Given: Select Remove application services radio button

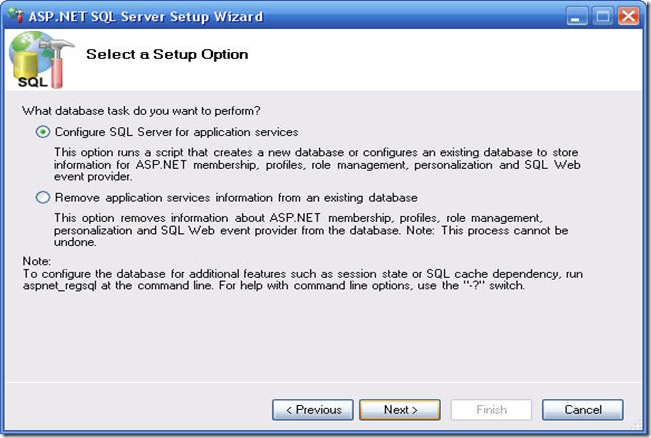Looking at the screenshot, I should 43,197.
